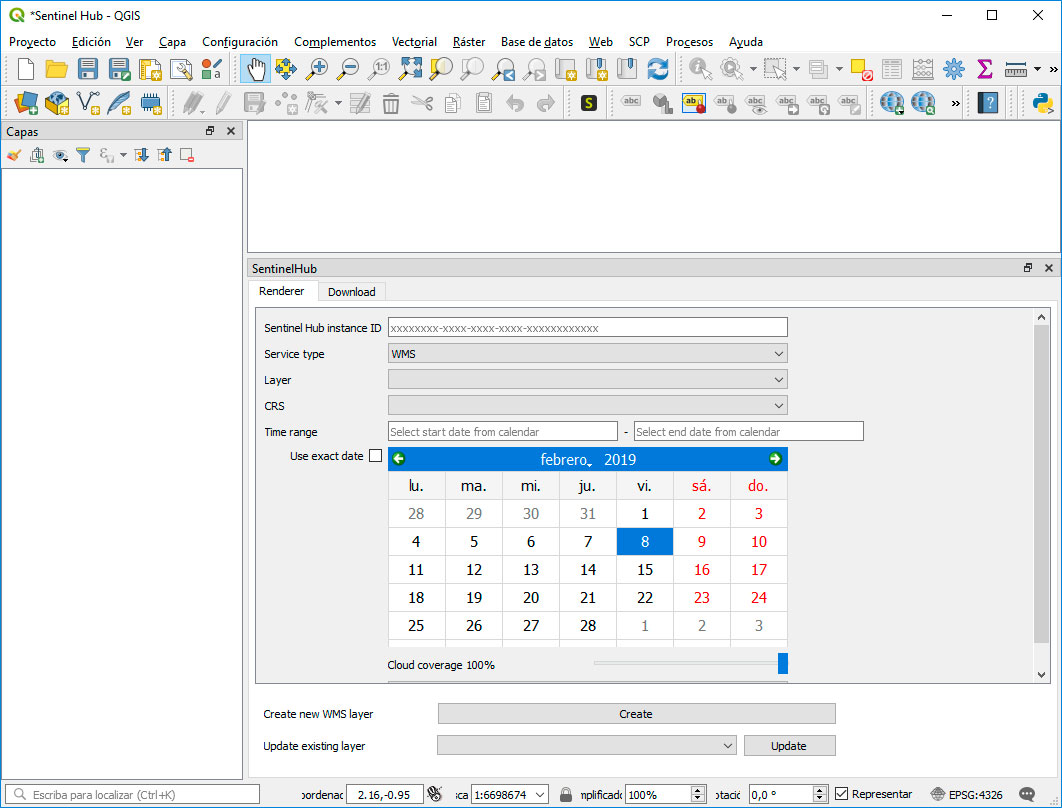The image size is (1062, 808).
Task: Open the field calculator abacus icon
Action: click(x=922, y=69)
